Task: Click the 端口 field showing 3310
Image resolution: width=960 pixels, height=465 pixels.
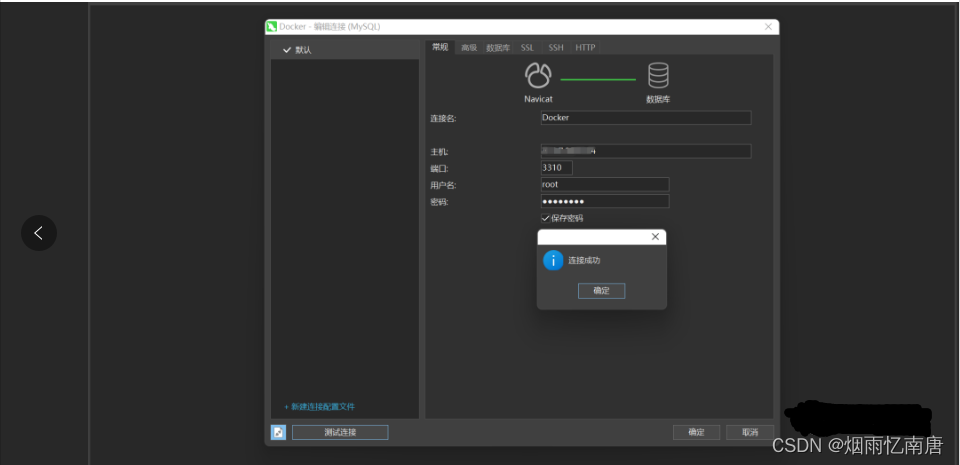Action: [x=557, y=168]
